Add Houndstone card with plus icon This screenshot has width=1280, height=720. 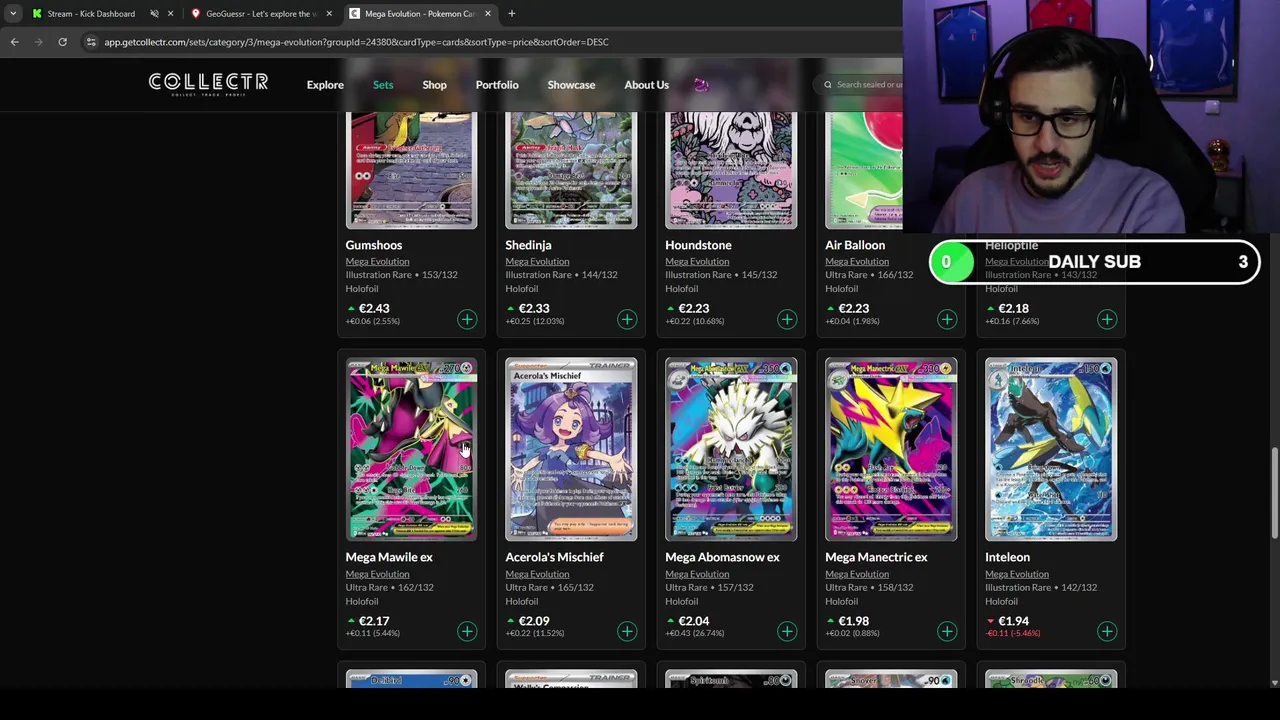(787, 319)
